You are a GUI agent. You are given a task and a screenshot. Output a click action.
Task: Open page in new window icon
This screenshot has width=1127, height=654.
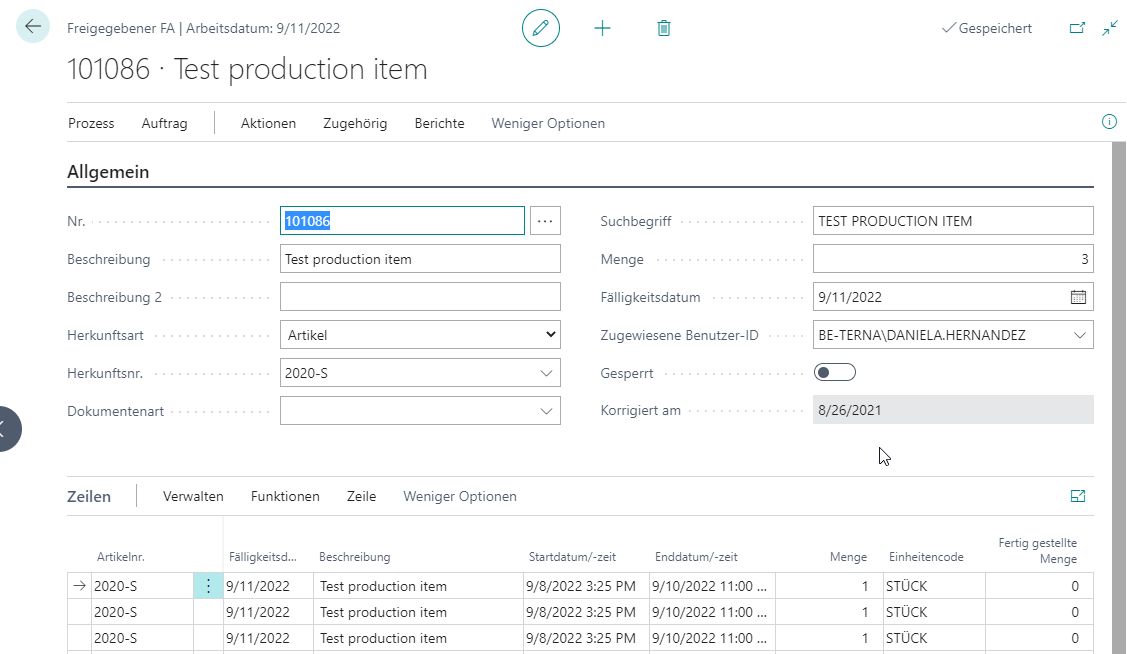(x=1077, y=28)
